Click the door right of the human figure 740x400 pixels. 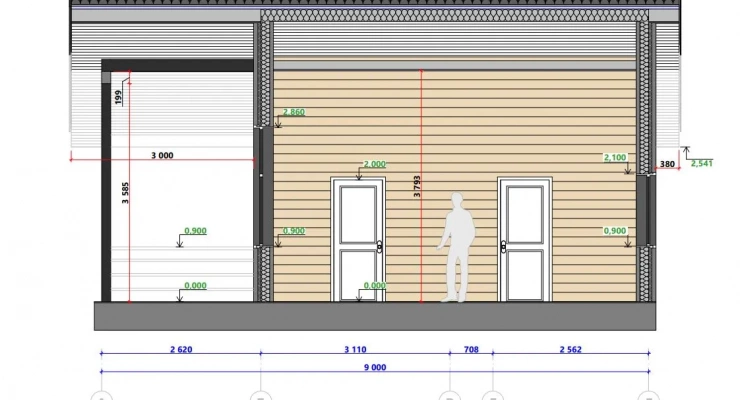525,240
